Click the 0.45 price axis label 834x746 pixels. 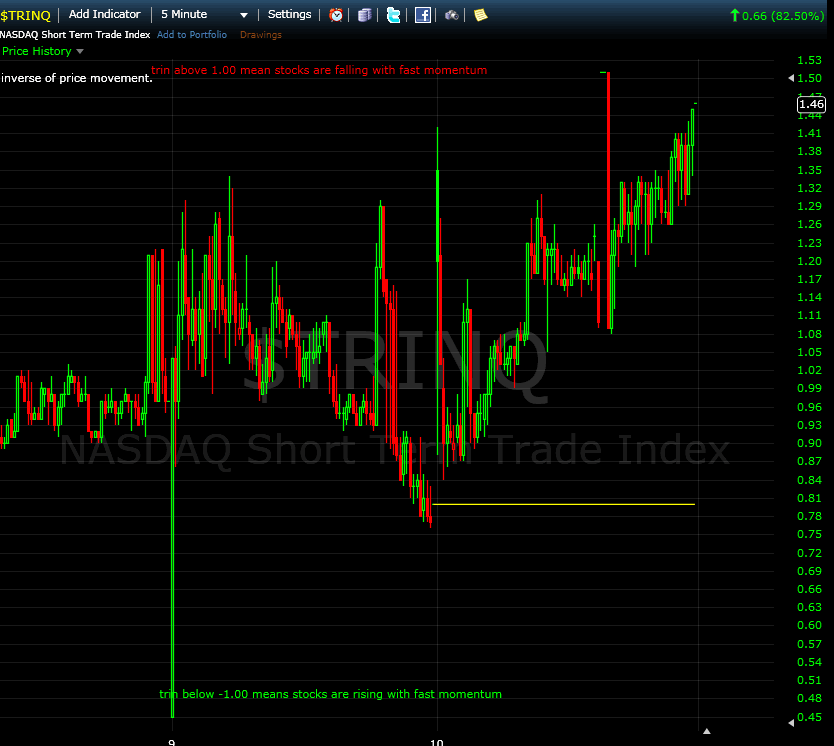coord(810,717)
